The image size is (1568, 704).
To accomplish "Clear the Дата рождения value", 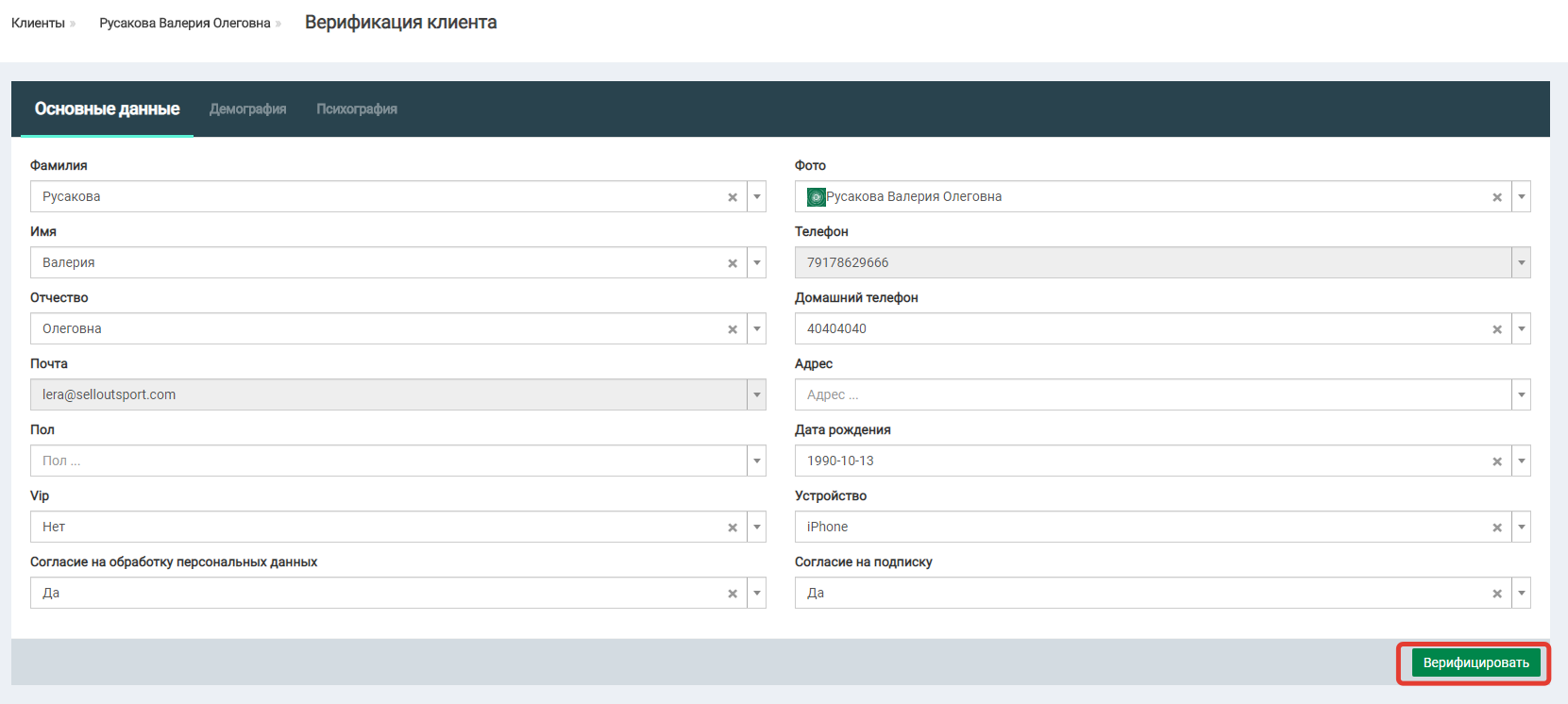I will (1497, 461).
